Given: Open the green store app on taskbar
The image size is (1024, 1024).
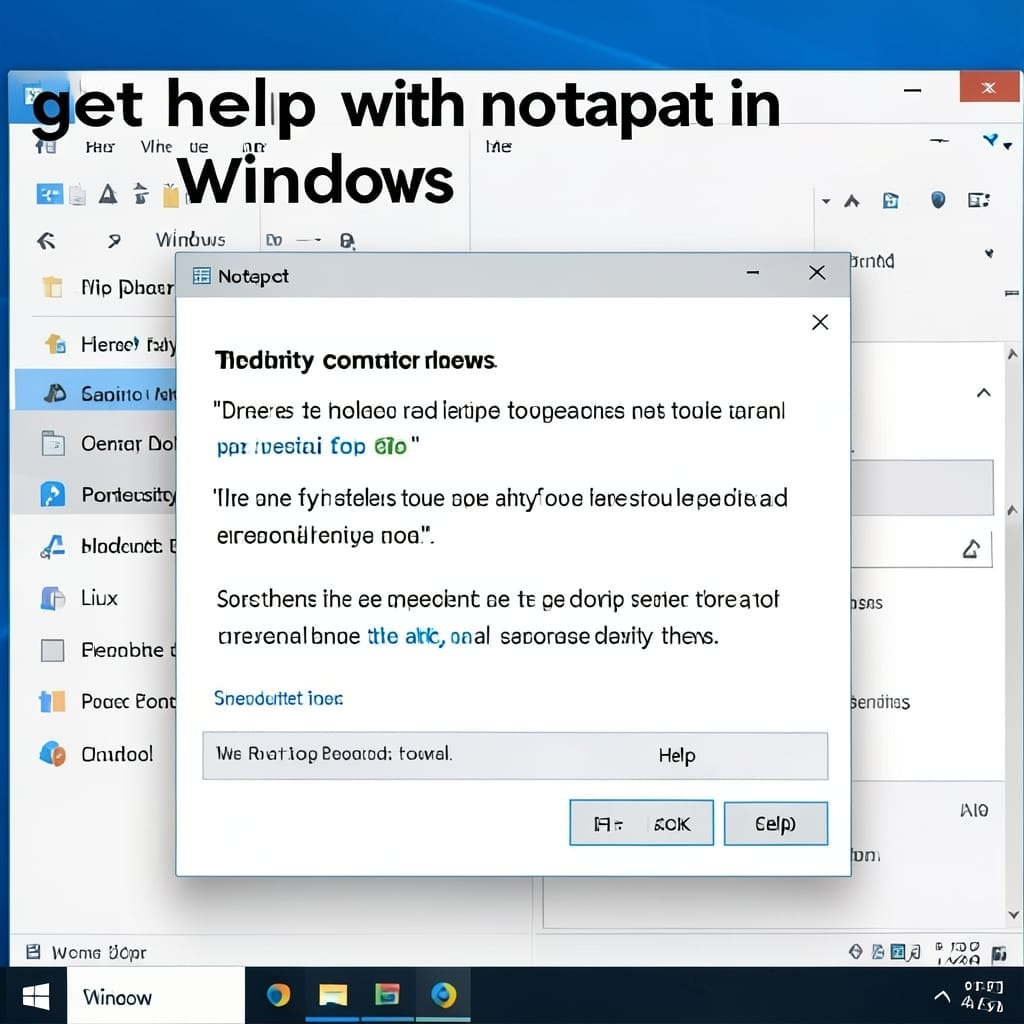Looking at the screenshot, I should (387, 995).
